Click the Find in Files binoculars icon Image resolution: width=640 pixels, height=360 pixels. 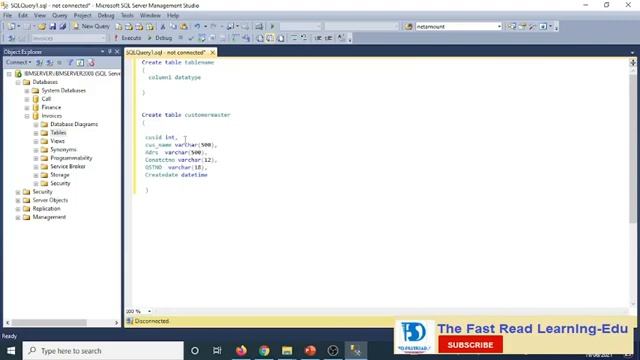pos(409,27)
